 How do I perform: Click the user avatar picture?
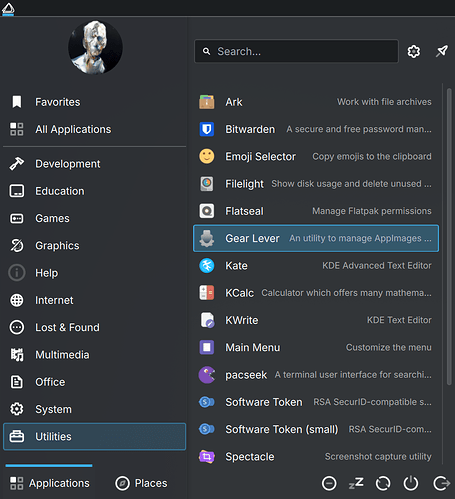tap(95, 47)
